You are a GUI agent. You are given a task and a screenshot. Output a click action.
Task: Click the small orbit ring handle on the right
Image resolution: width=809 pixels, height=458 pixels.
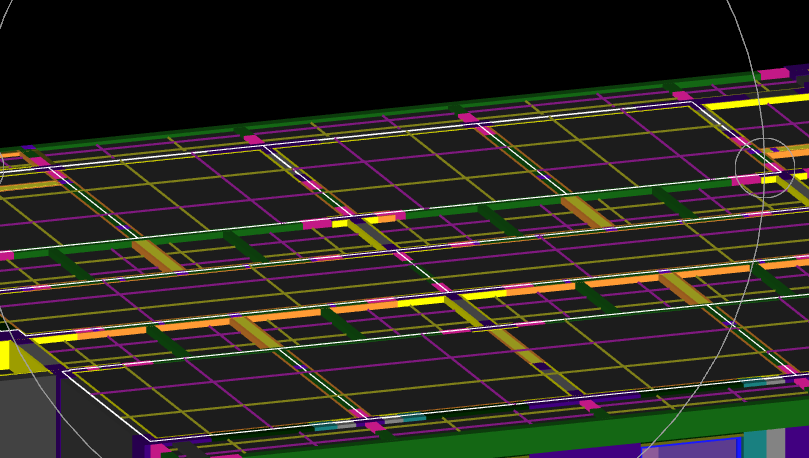765,168
